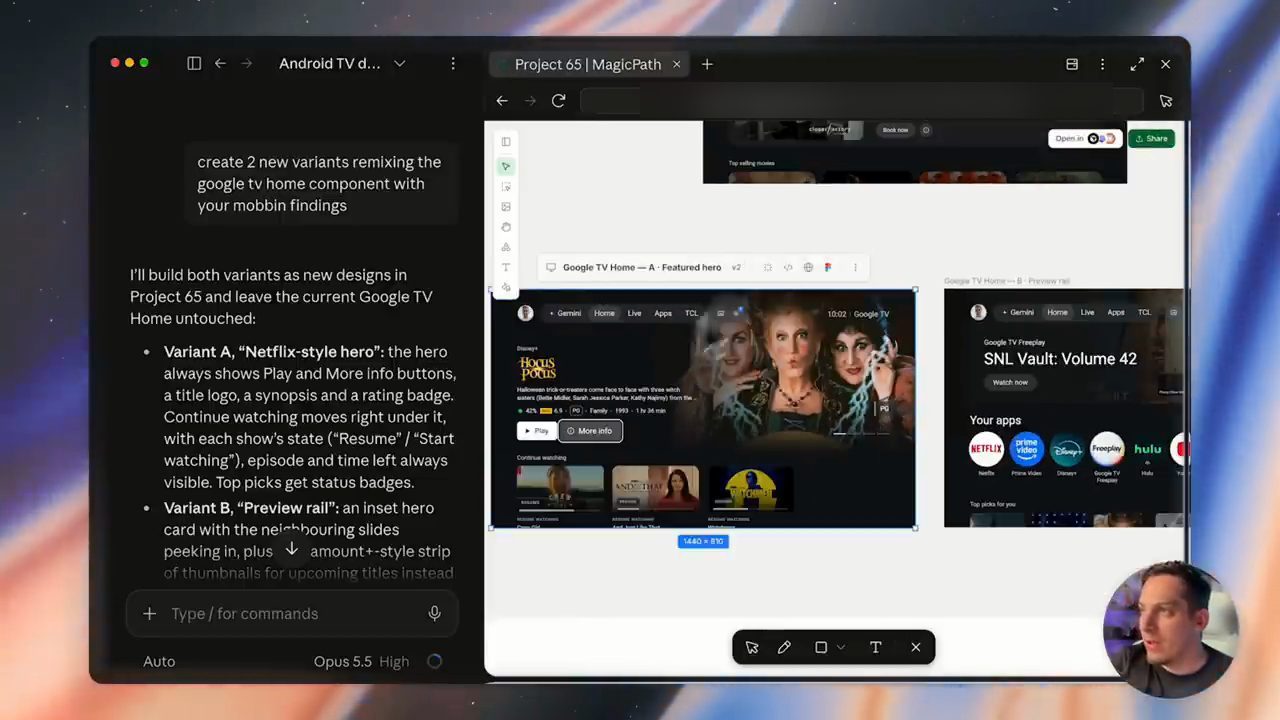Open the chat title three-dot menu
1280x720 pixels.
coord(453,63)
